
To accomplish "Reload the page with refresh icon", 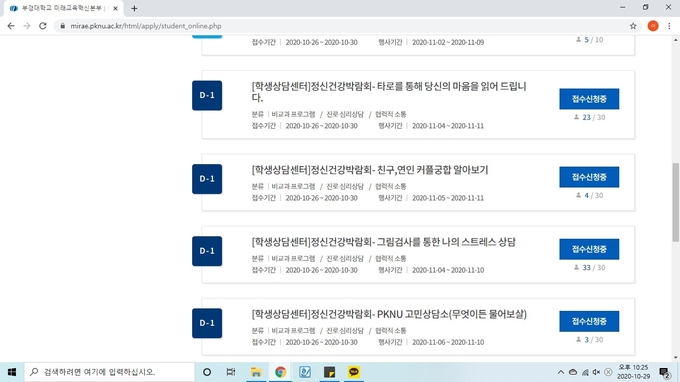I will click(42, 26).
